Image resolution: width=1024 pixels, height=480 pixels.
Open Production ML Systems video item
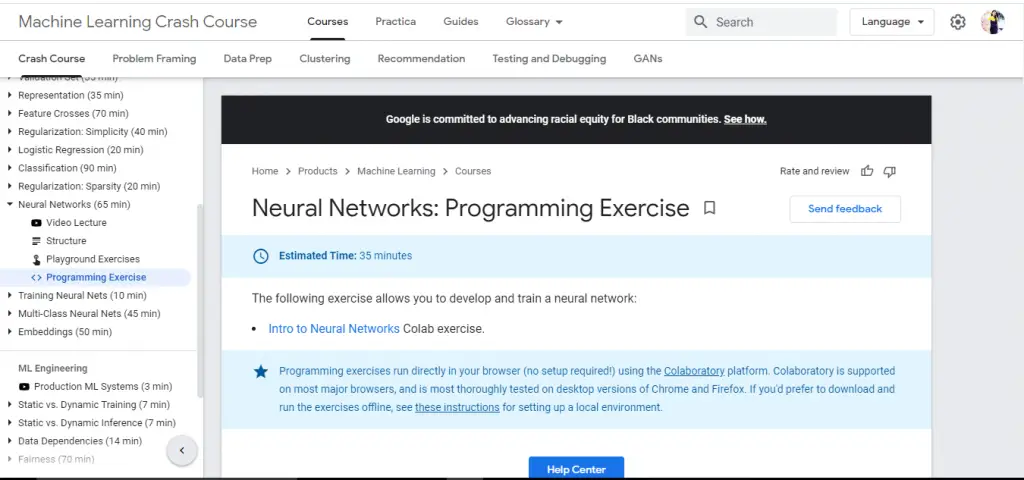102,386
